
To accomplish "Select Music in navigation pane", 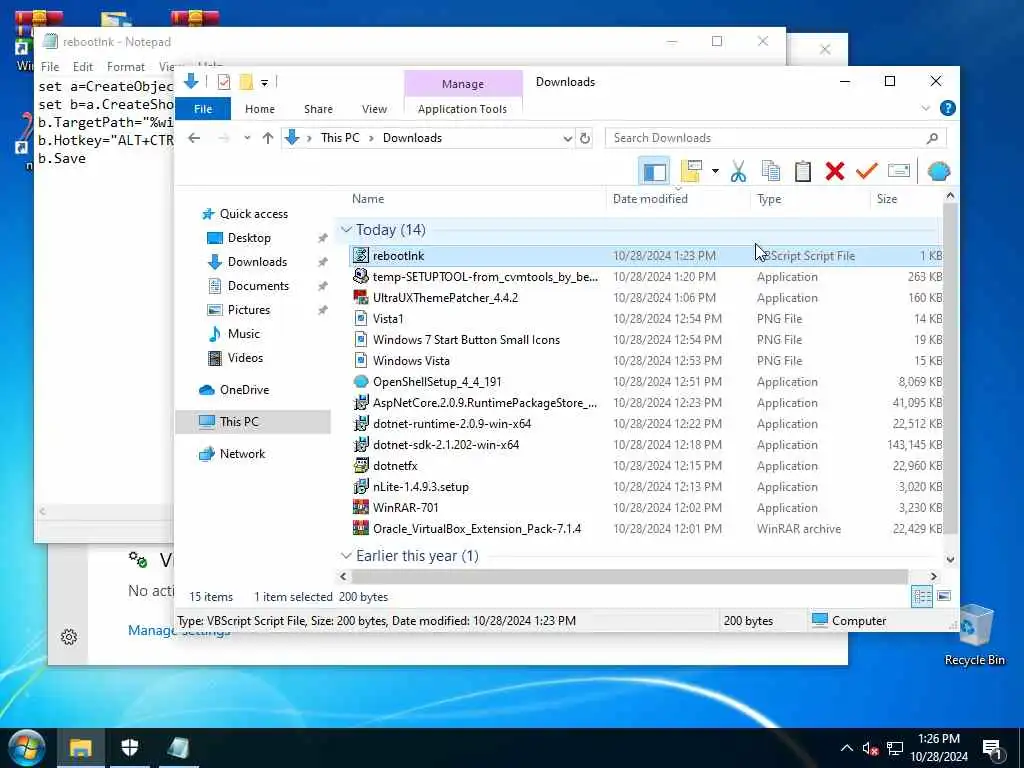I will 243,334.
